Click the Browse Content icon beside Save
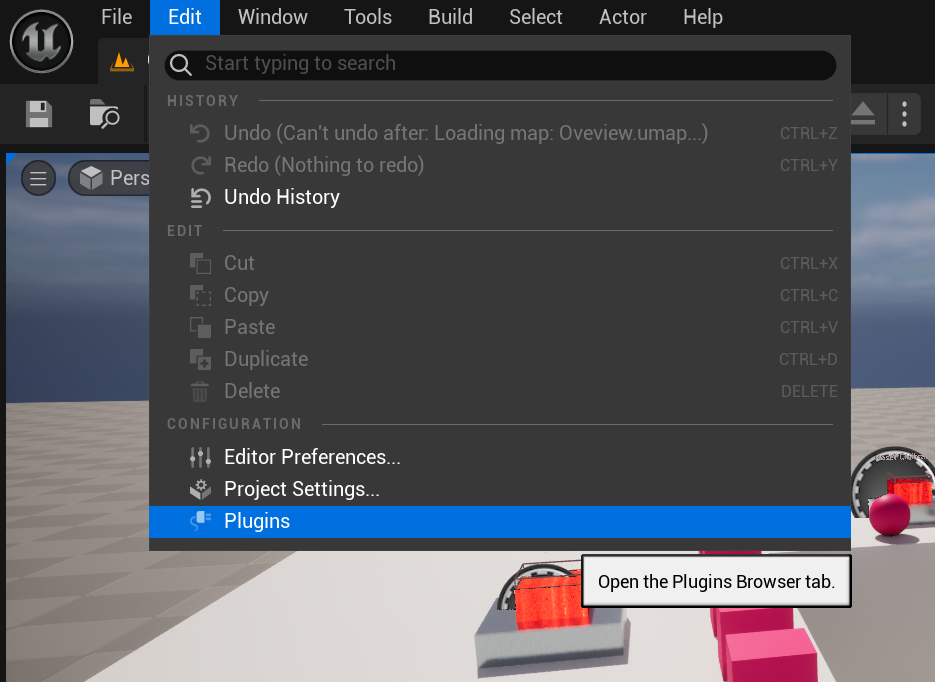 pos(104,113)
